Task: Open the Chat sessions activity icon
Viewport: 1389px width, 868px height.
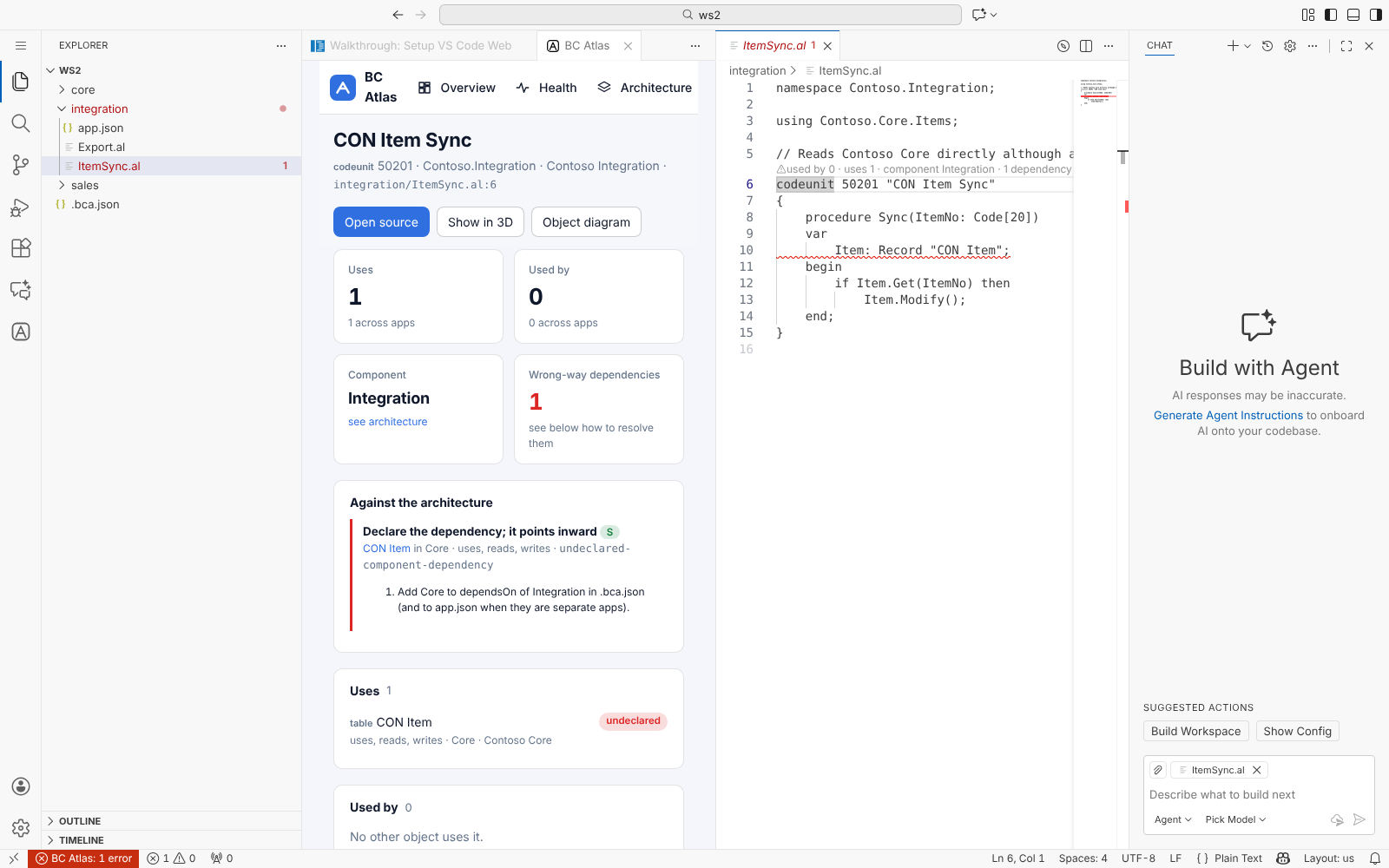Action: (x=21, y=290)
